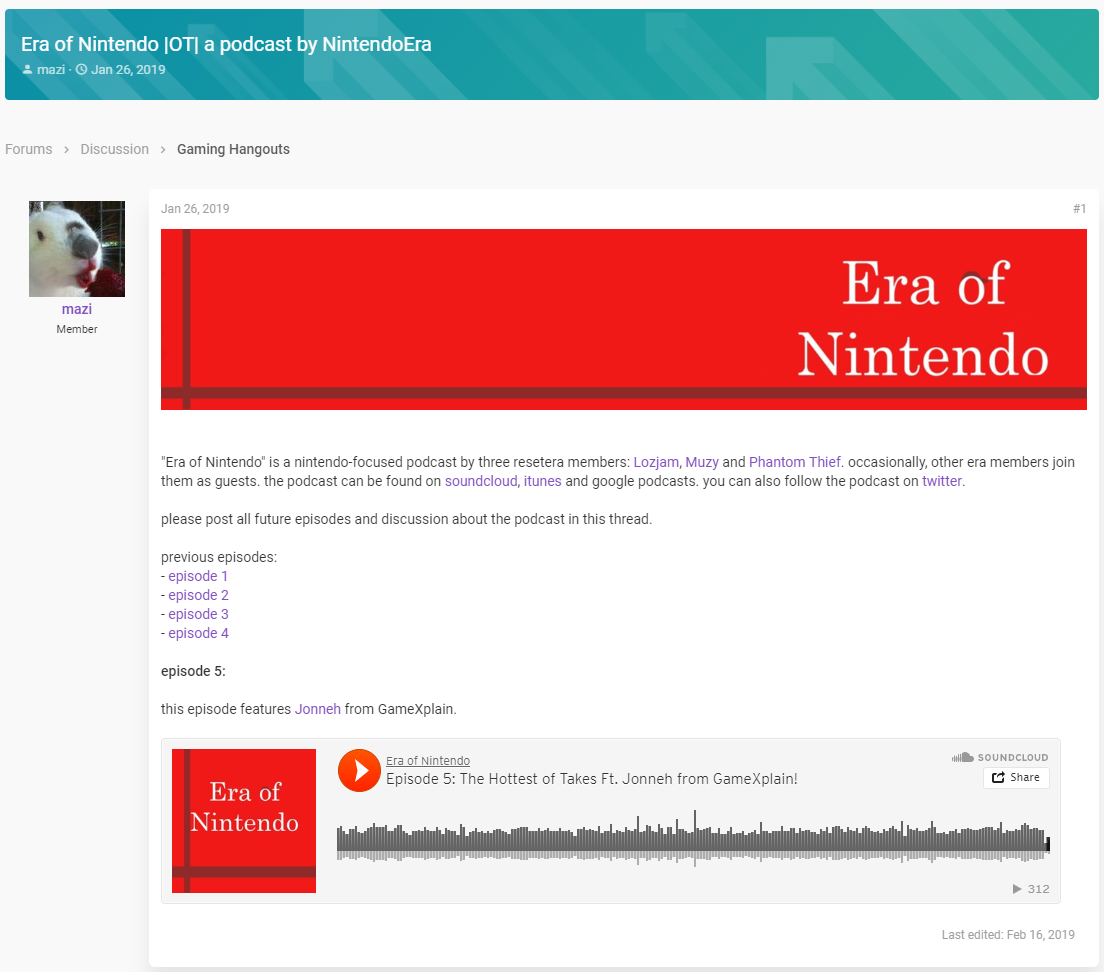
Task: Click the Last edited: Feb 16, 2019 text
Action: coord(1008,935)
